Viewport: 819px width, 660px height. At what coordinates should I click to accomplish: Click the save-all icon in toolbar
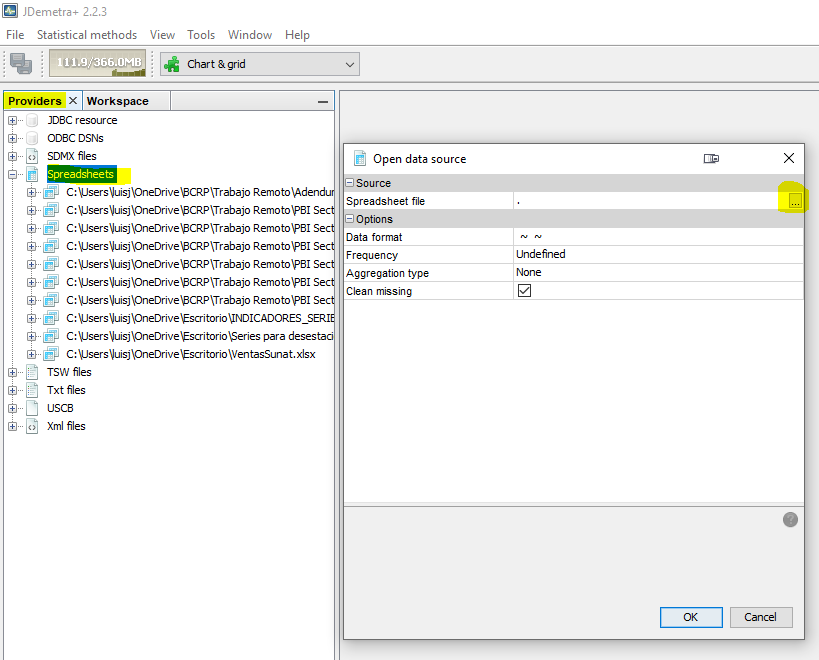coord(21,64)
